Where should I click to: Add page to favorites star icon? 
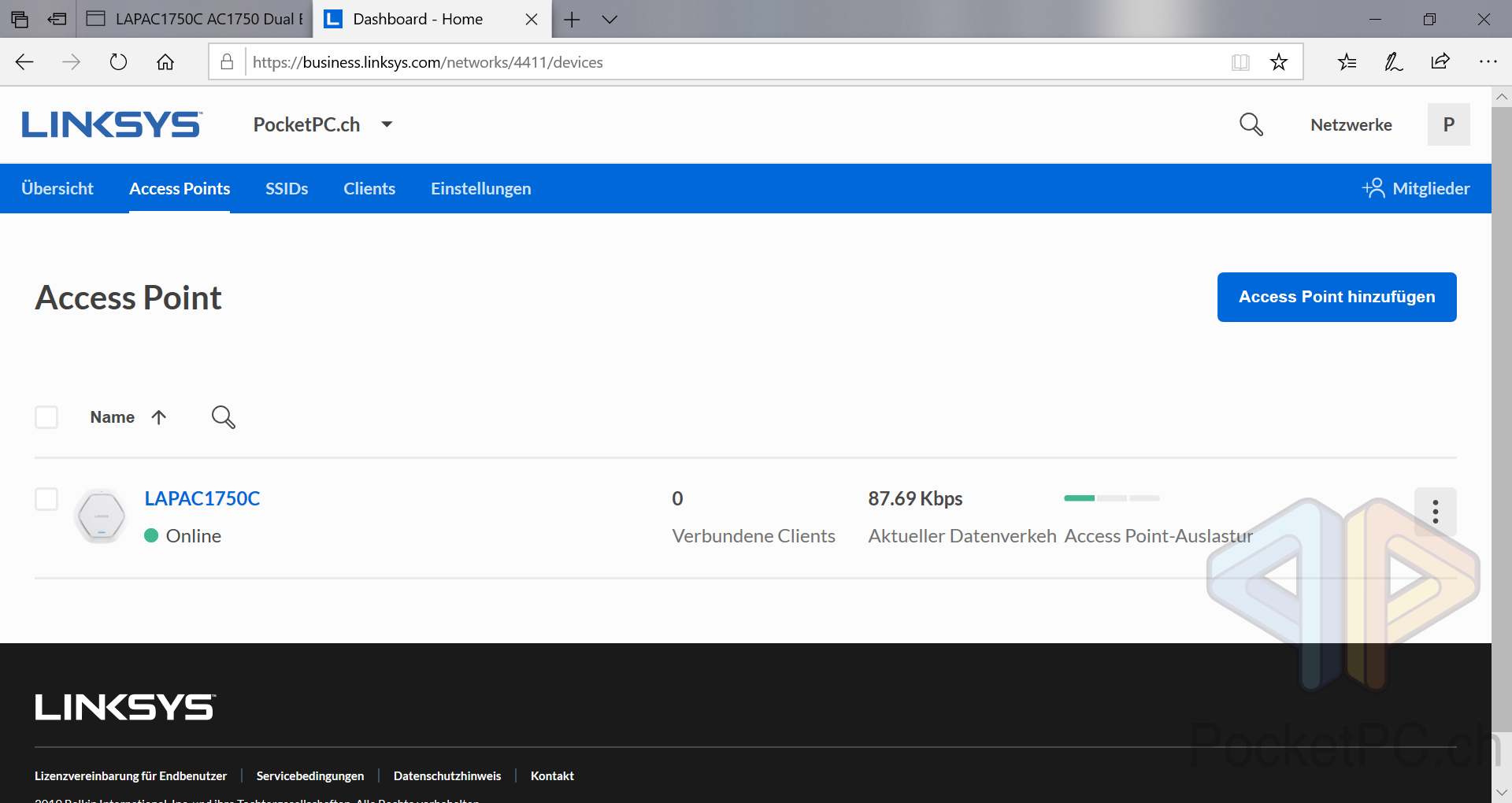[x=1279, y=62]
